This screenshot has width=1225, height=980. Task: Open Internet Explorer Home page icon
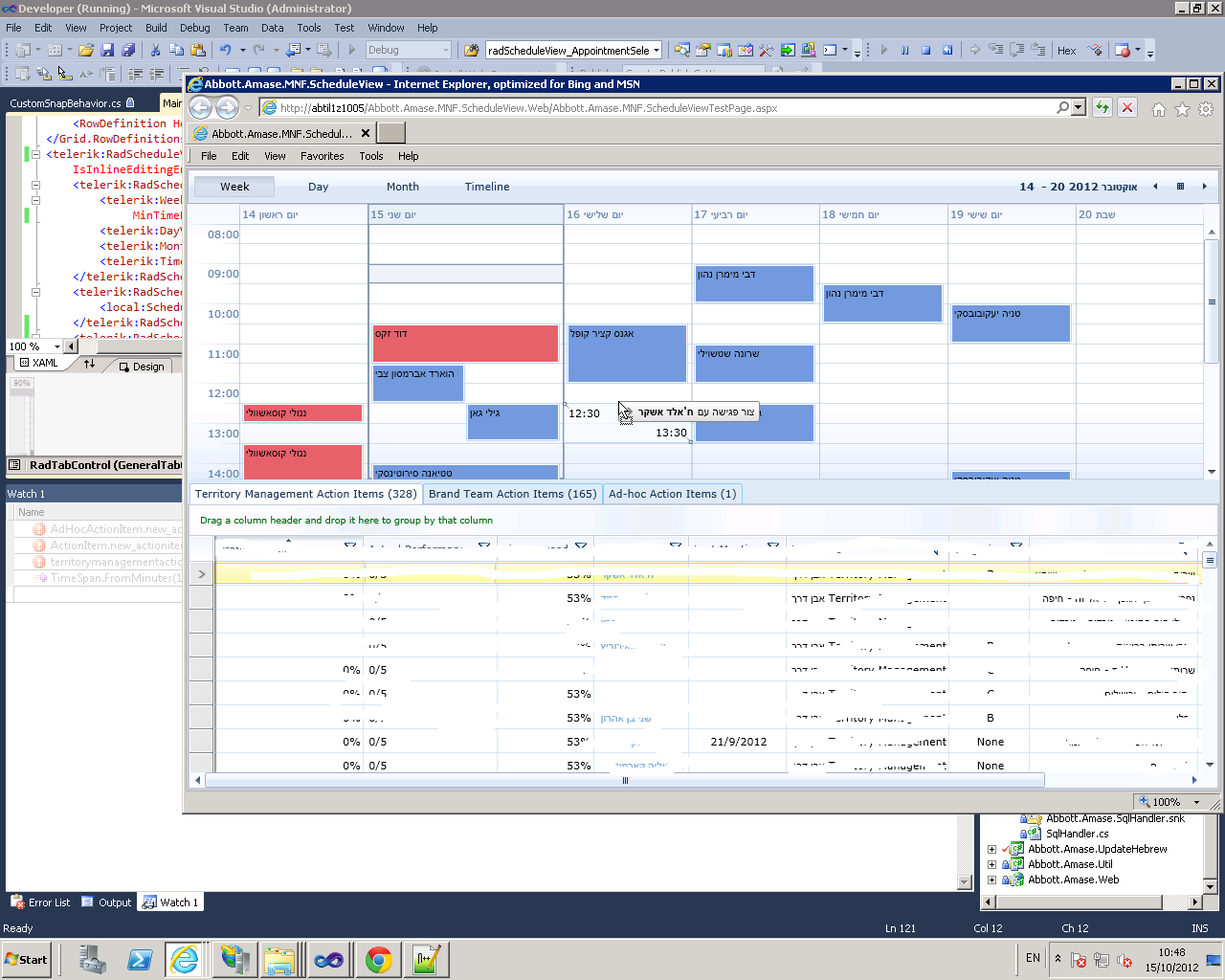tap(1159, 109)
